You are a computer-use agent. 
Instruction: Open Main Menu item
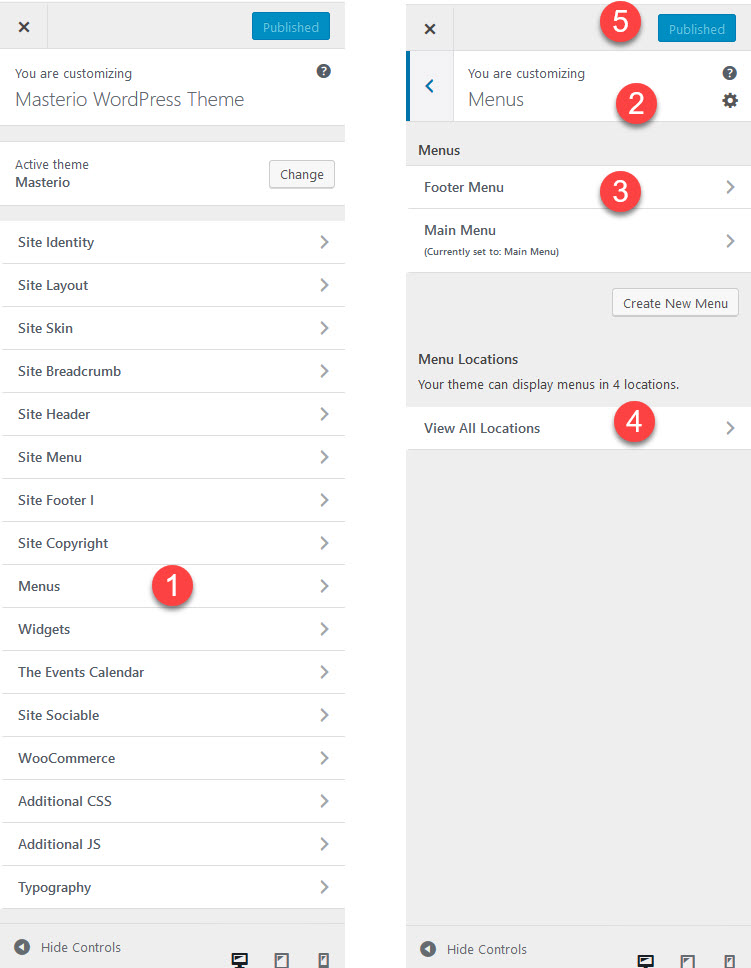(579, 240)
